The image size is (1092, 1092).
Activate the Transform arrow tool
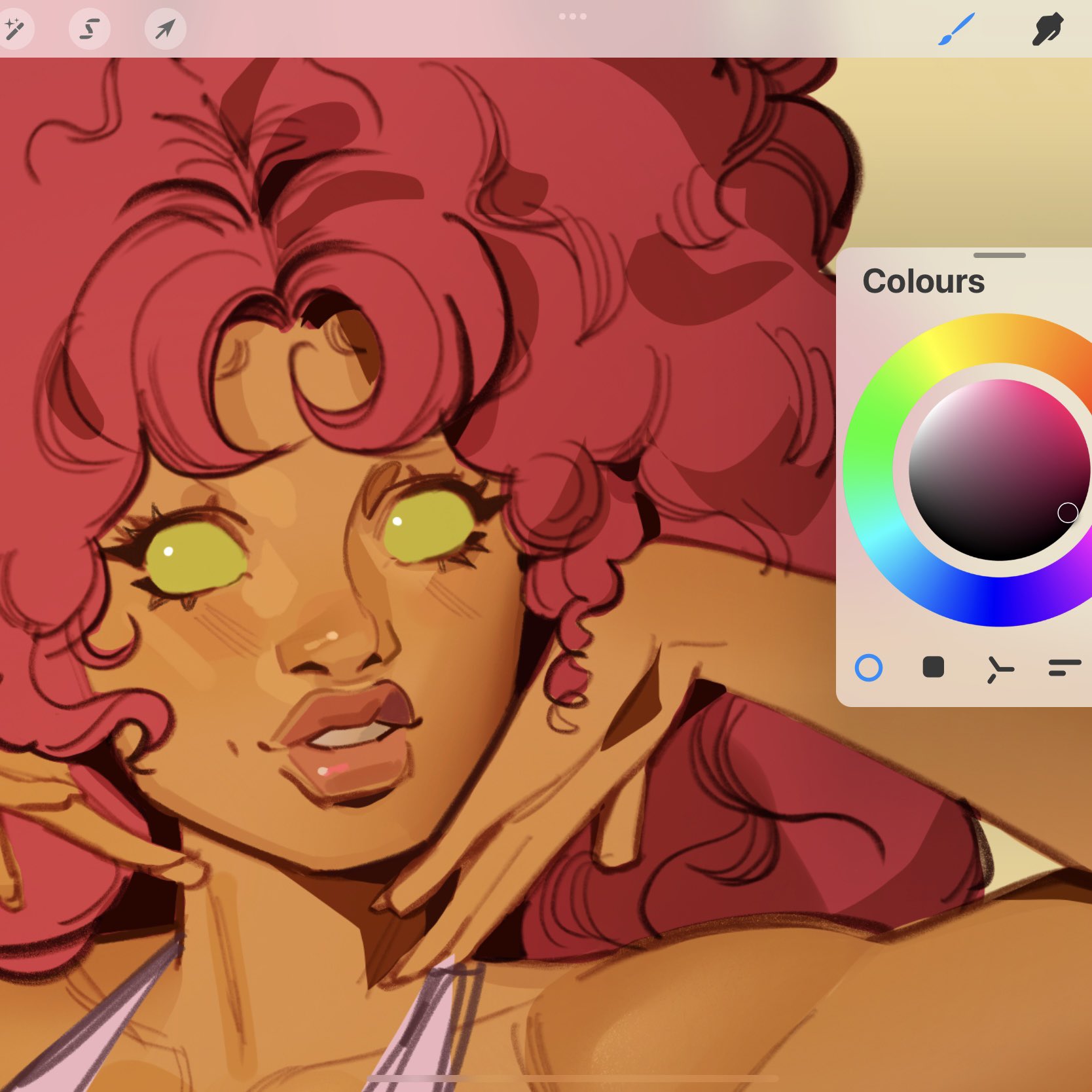click(x=165, y=29)
